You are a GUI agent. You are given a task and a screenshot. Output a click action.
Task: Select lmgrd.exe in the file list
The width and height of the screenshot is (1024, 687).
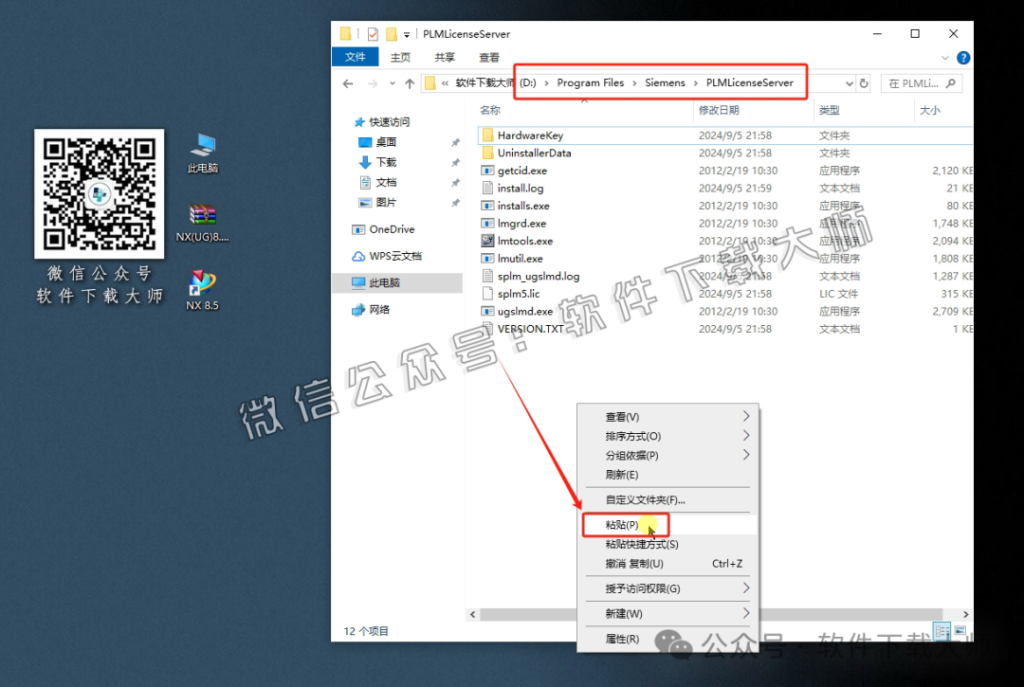(518, 223)
